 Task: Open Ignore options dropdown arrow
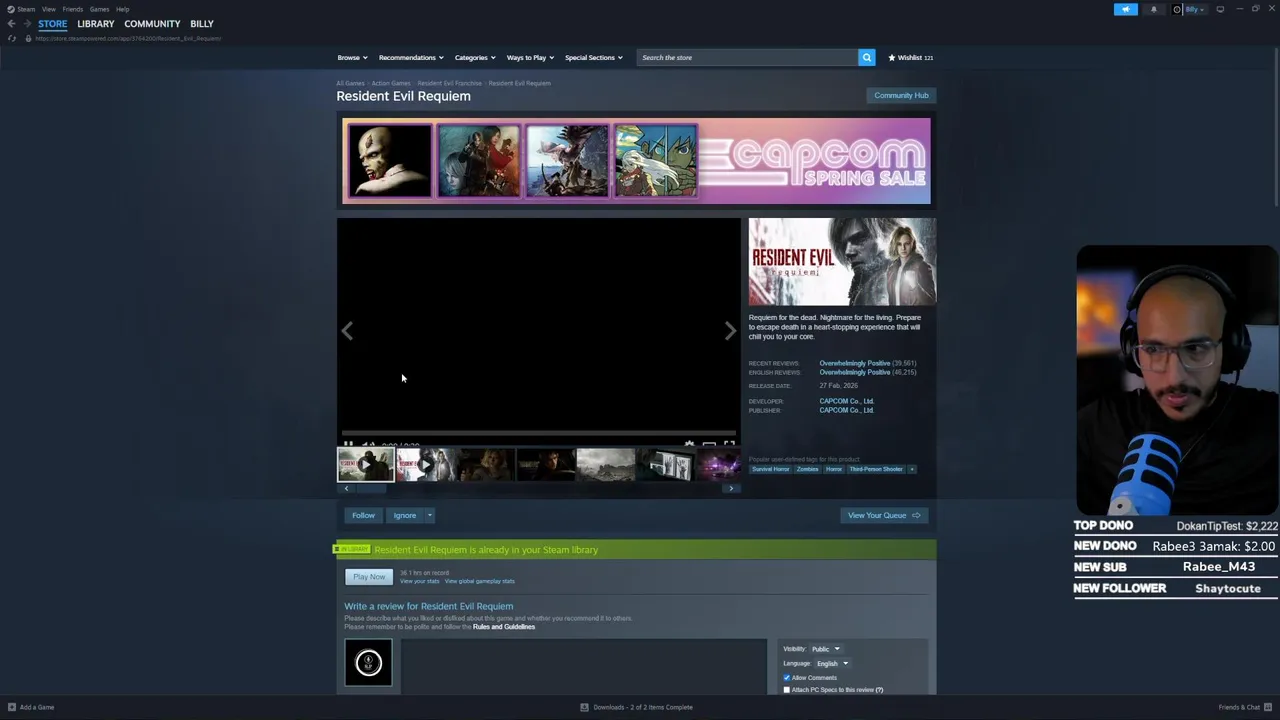(x=430, y=515)
